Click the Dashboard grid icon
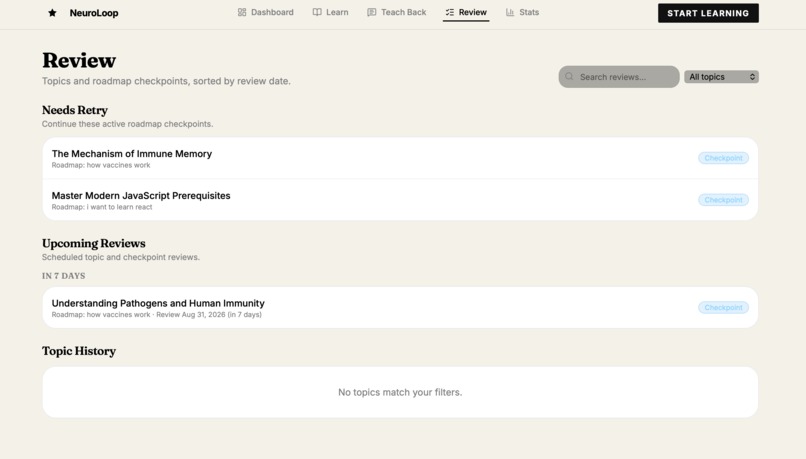This screenshot has width=806, height=459. tap(242, 12)
